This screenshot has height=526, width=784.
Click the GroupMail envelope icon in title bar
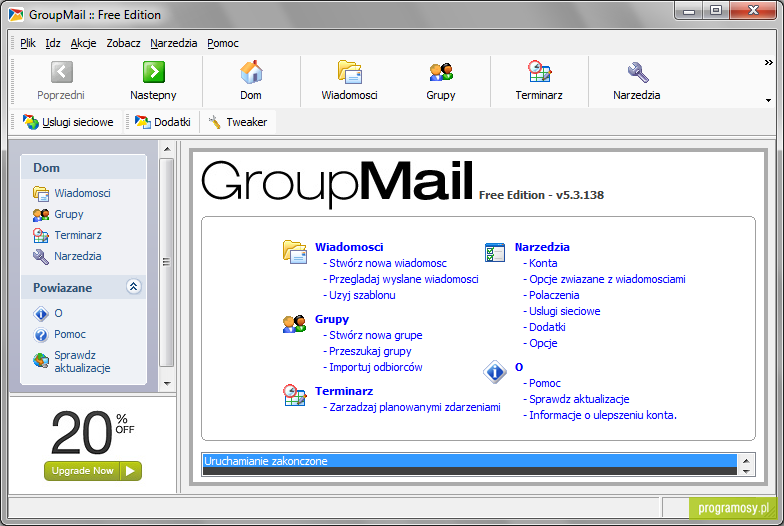16,14
